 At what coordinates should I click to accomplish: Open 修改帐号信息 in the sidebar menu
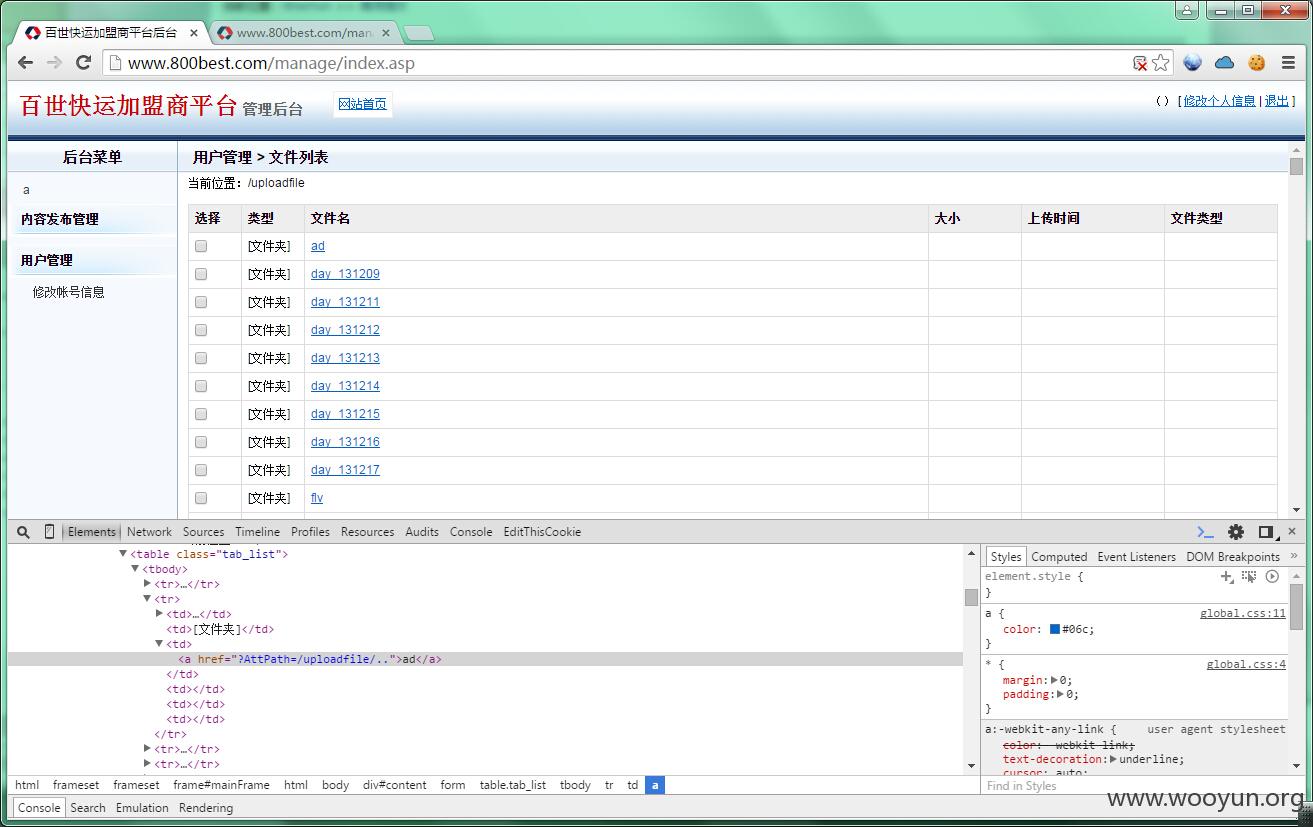pos(68,292)
